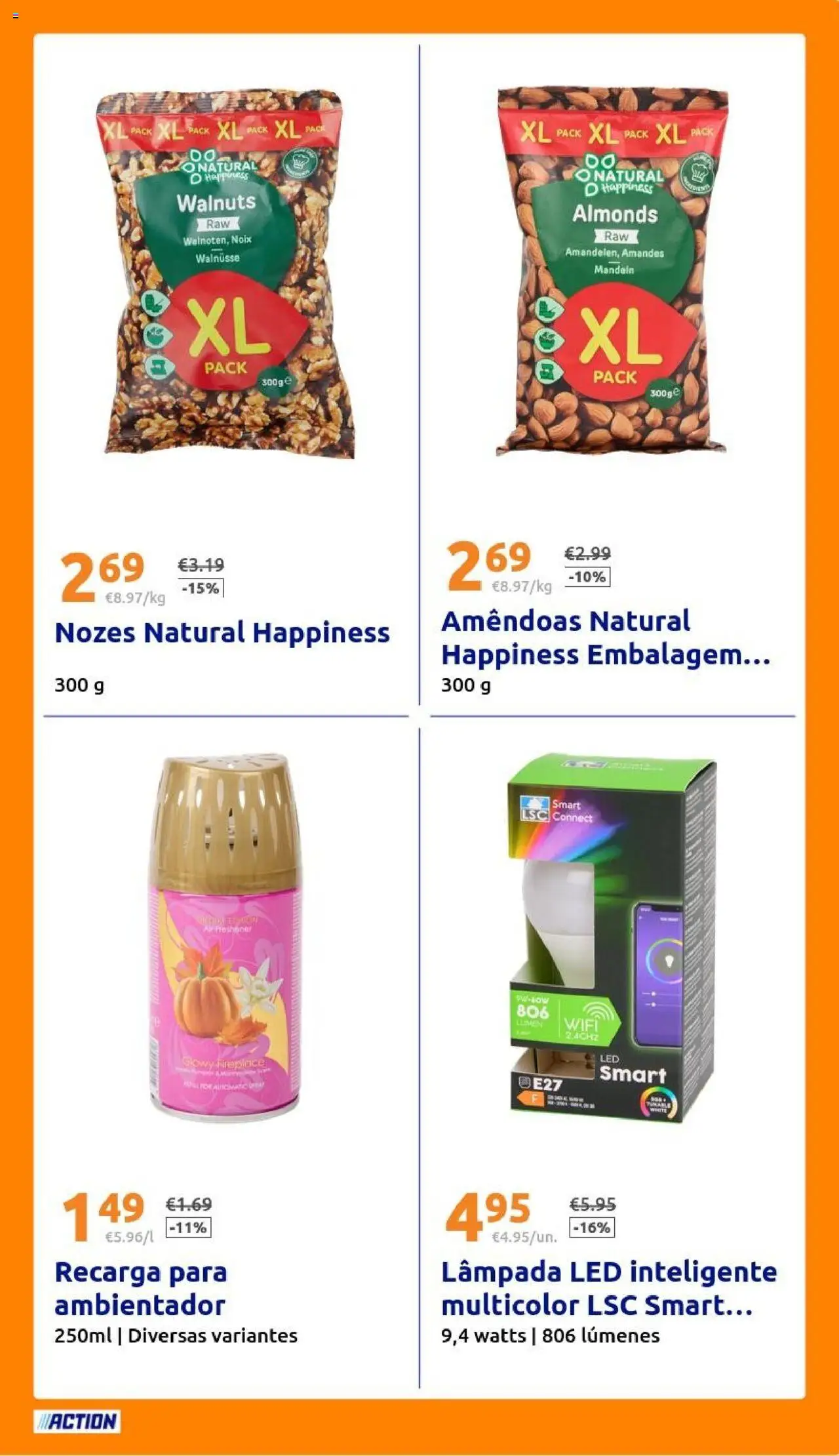839x1456 pixels.
Task: Open Recarga para ambientador title link
Action: click(x=141, y=1288)
